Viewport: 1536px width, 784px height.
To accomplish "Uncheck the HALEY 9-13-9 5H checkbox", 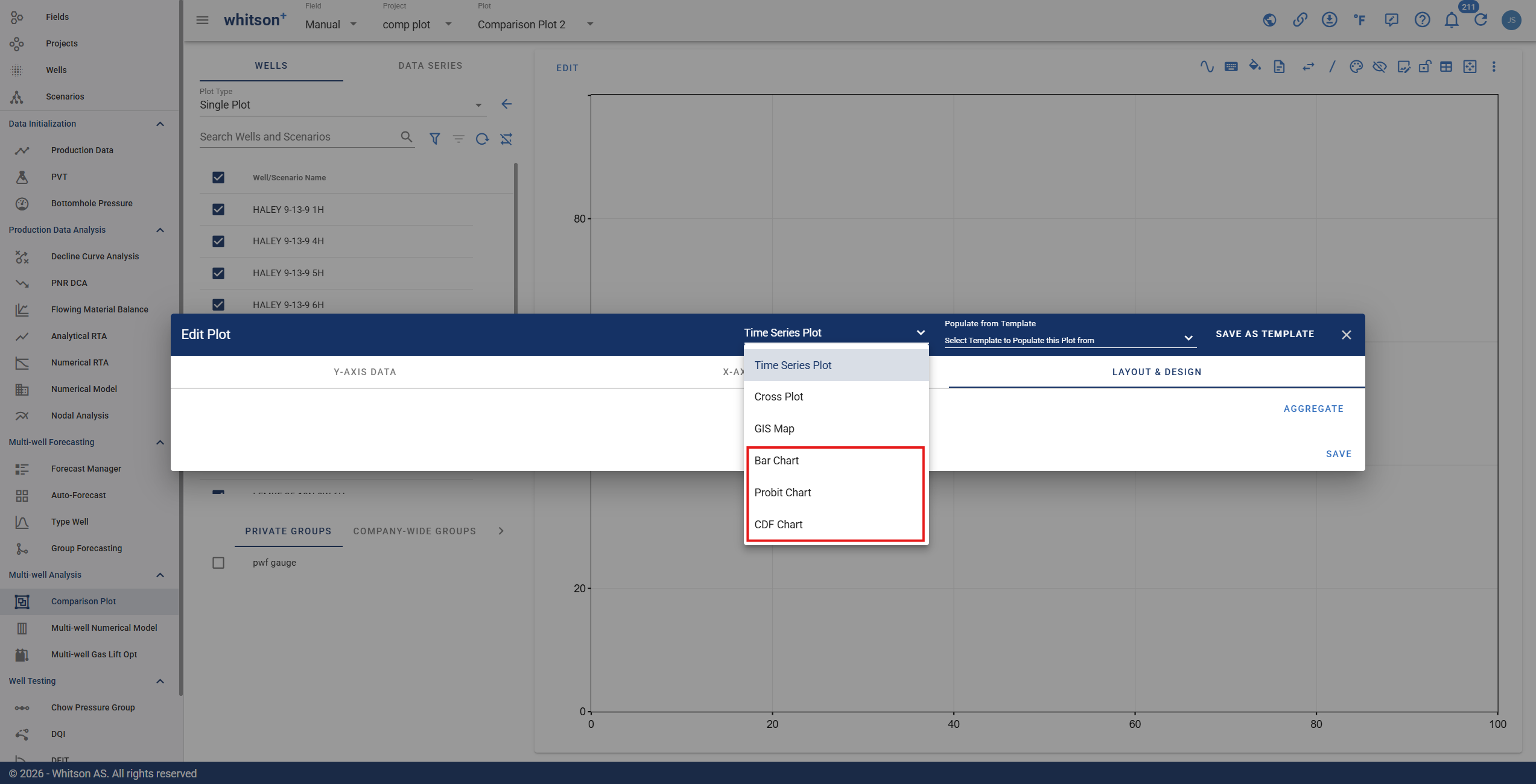I will [218, 273].
